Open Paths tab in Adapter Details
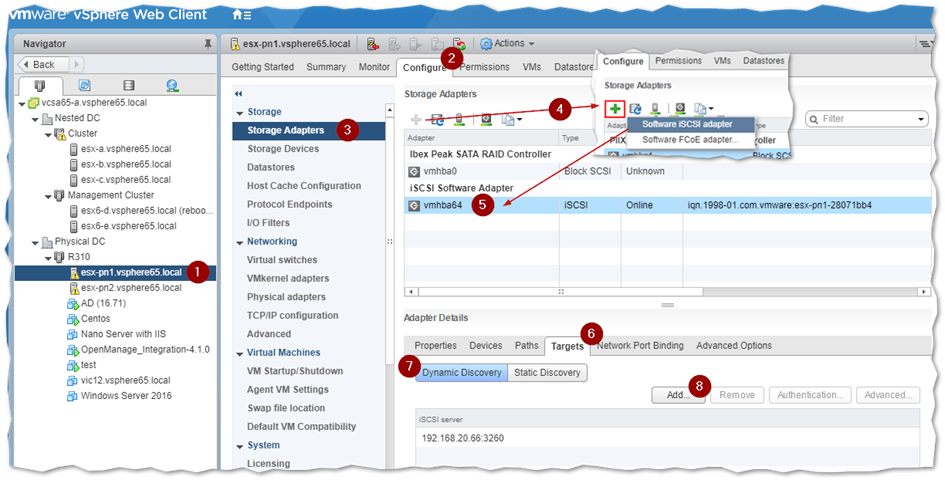The image size is (945, 480). click(526, 346)
